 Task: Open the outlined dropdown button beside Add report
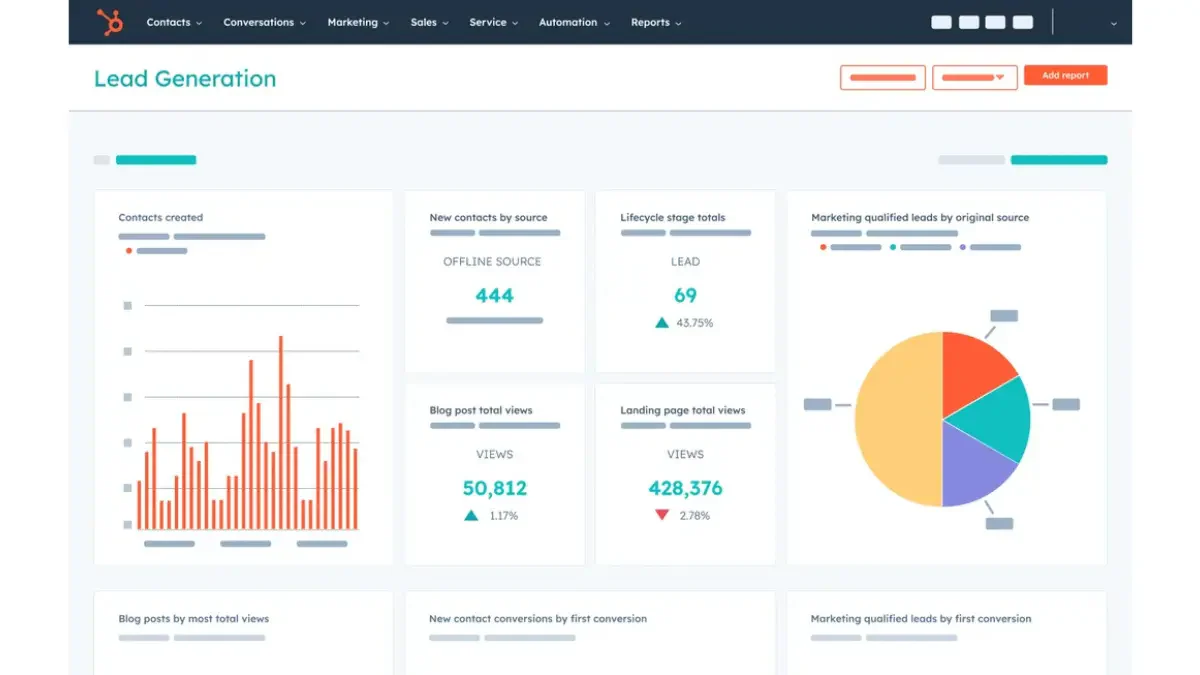(x=975, y=77)
